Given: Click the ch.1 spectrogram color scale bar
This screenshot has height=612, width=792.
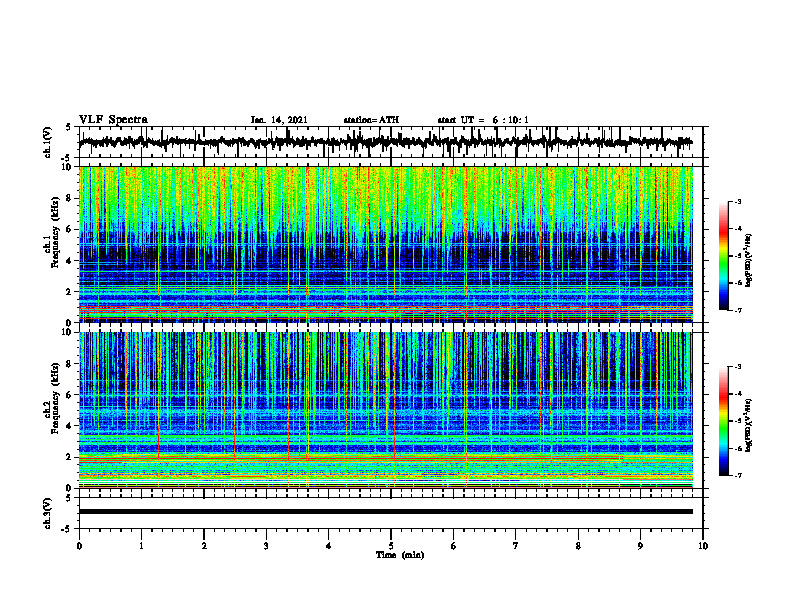Looking at the screenshot, I should [724, 256].
